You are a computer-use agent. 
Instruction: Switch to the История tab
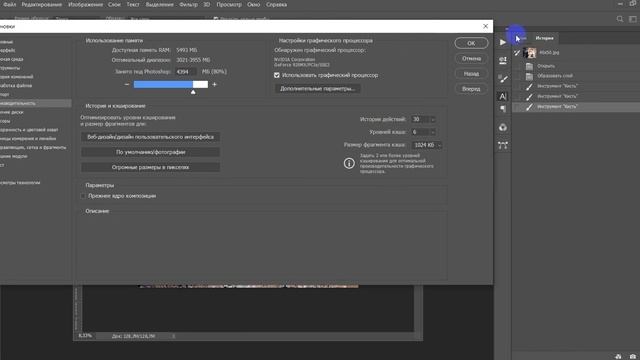click(544, 38)
